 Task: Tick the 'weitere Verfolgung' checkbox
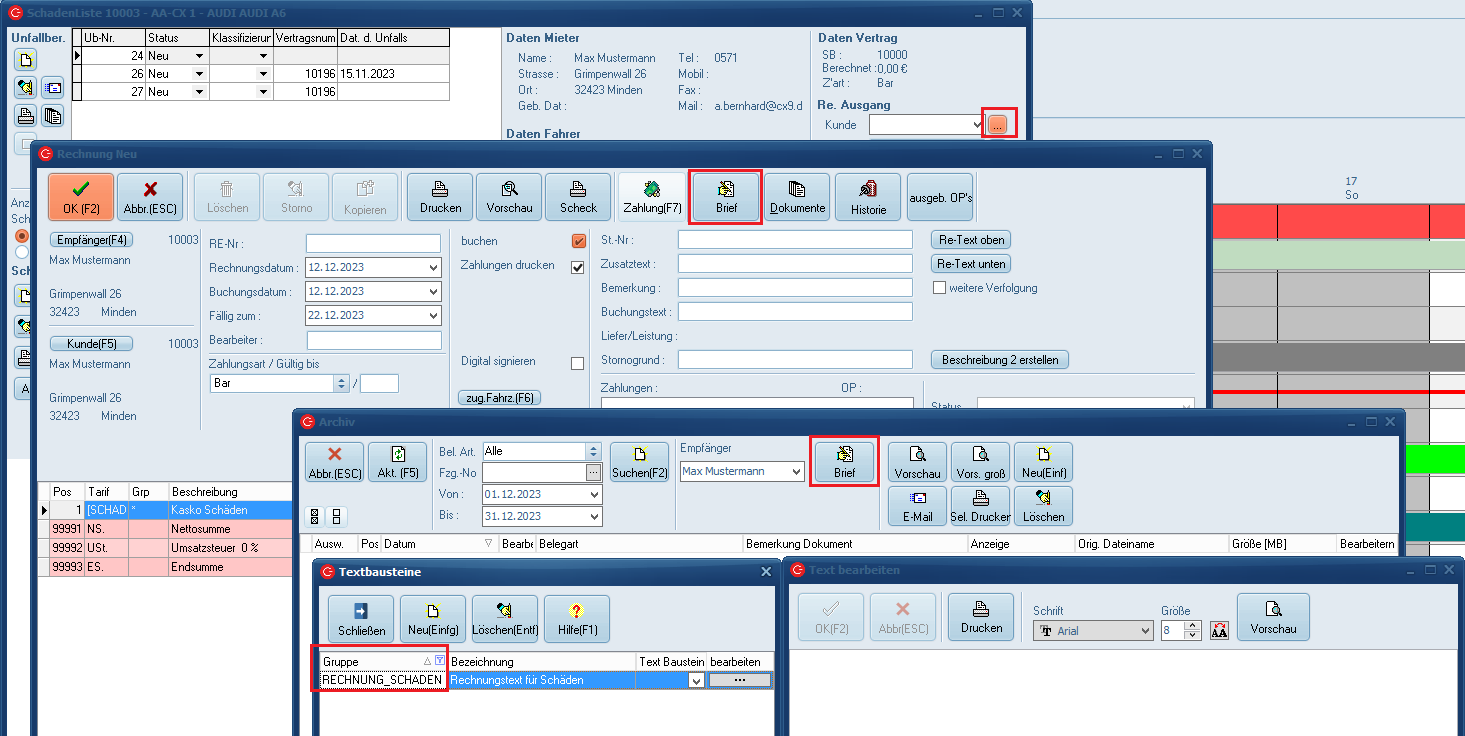coord(939,288)
